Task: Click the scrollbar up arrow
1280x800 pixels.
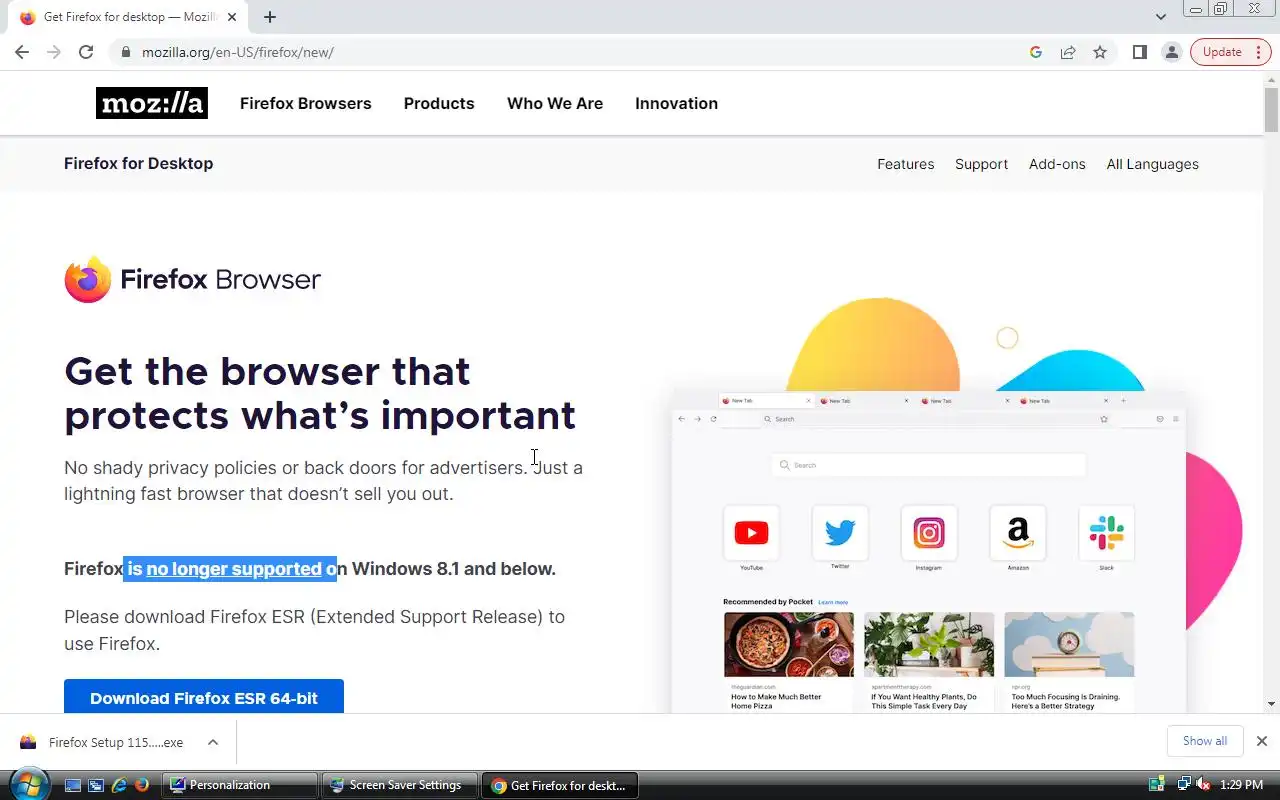Action: coord(1271,78)
